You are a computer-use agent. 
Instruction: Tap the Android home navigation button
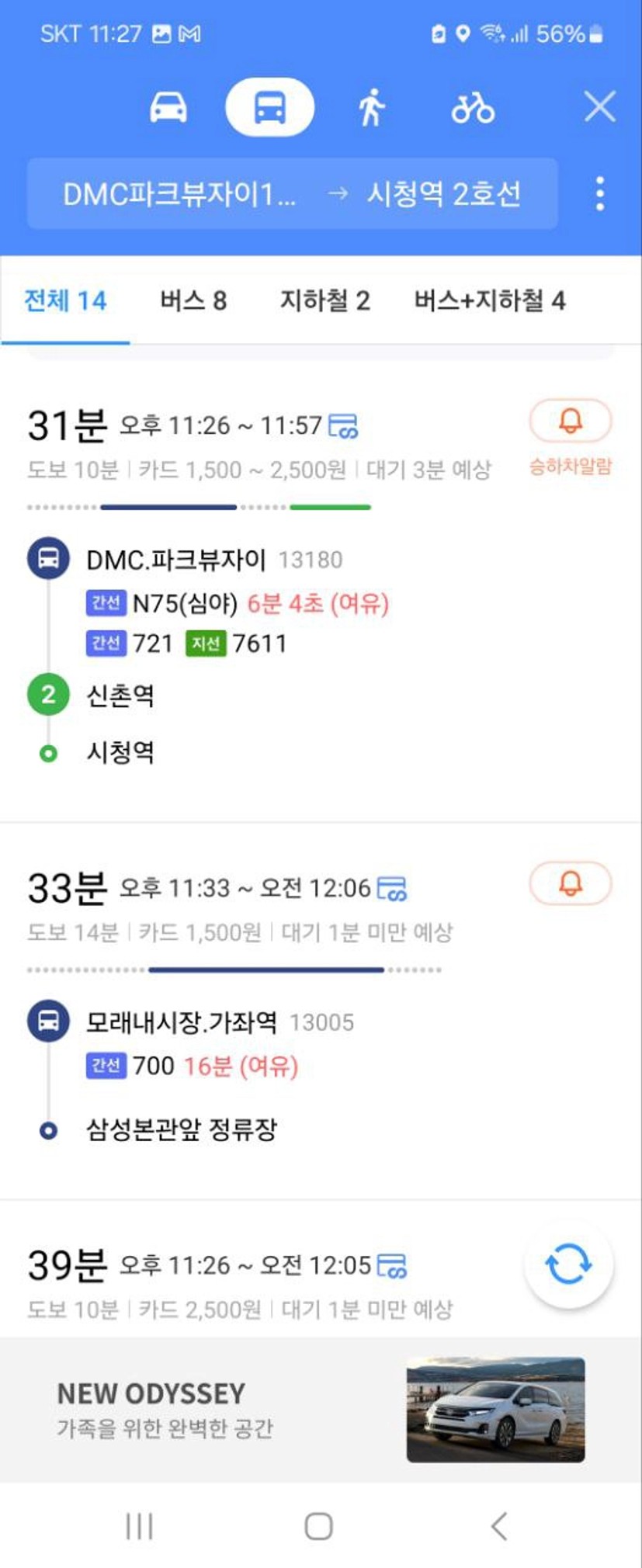tap(319, 1526)
